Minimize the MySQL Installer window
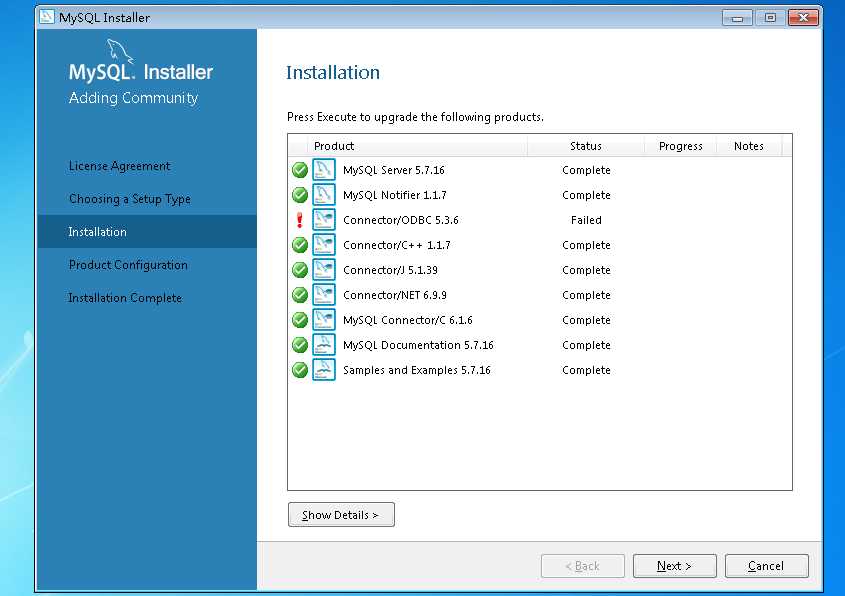The height and width of the screenshot is (596, 845). click(x=737, y=18)
